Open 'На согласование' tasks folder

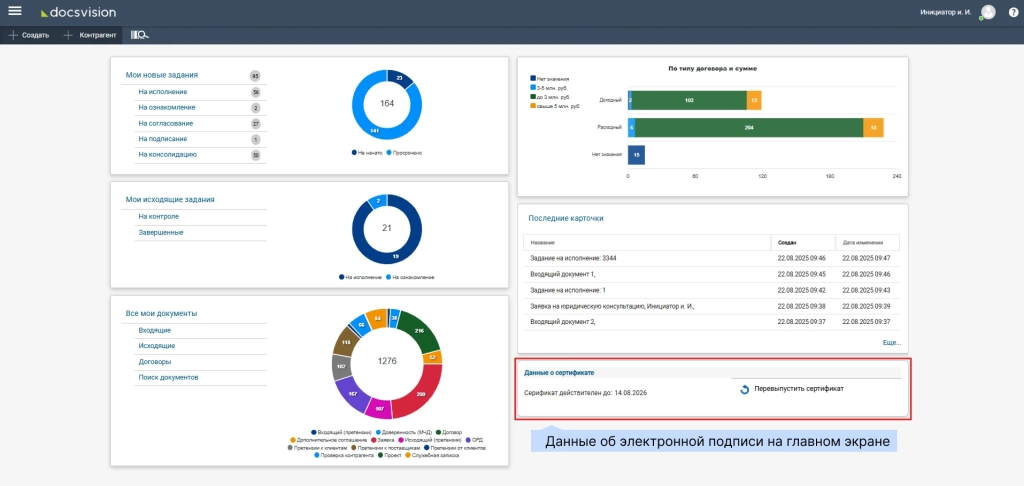click(x=165, y=124)
